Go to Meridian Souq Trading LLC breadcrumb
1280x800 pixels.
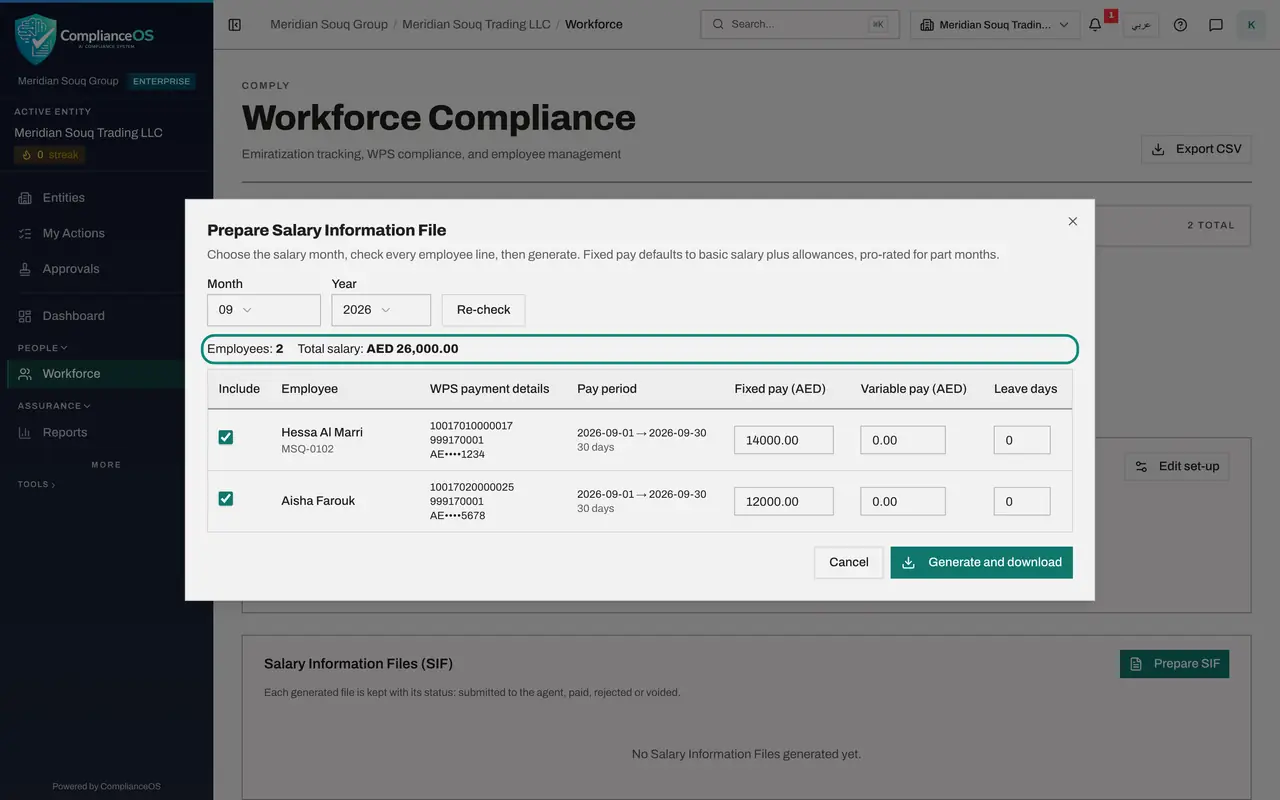[x=476, y=24]
